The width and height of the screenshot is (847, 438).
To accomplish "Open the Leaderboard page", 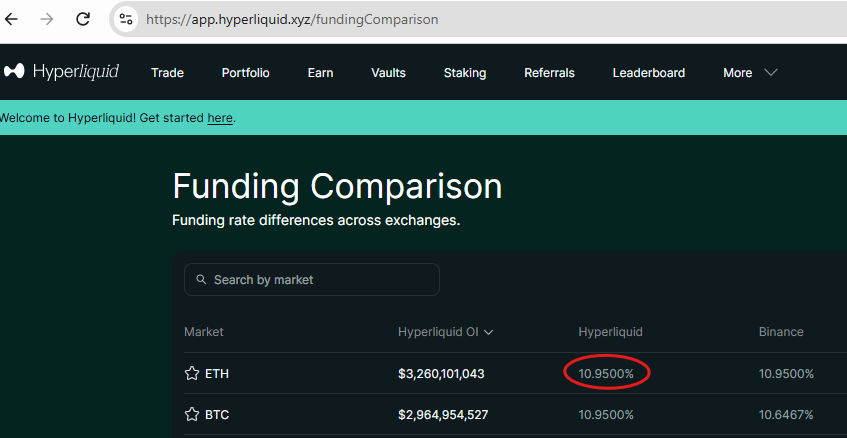I will 649,72.
